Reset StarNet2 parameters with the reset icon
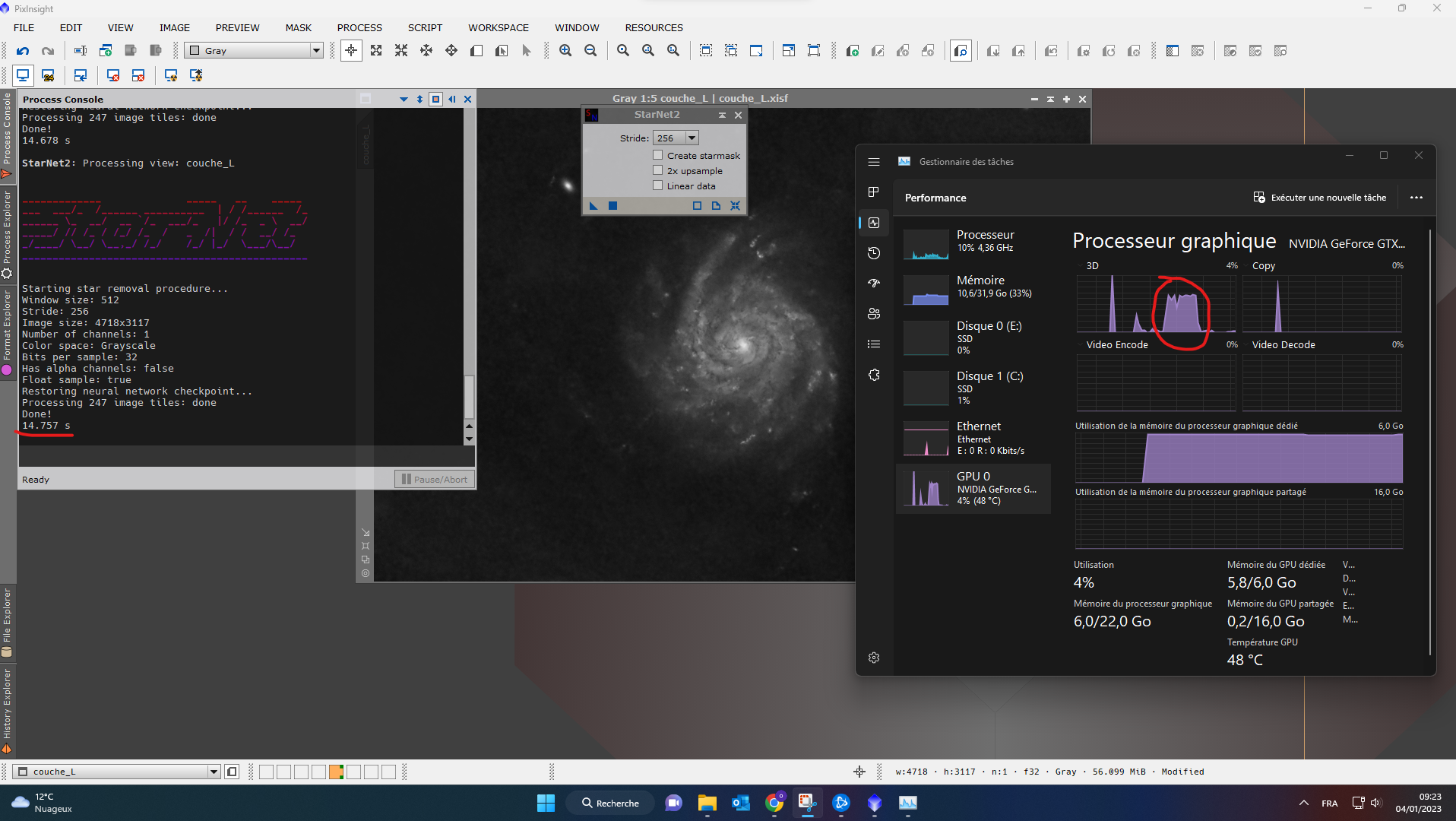 click(x=735, y=205)
